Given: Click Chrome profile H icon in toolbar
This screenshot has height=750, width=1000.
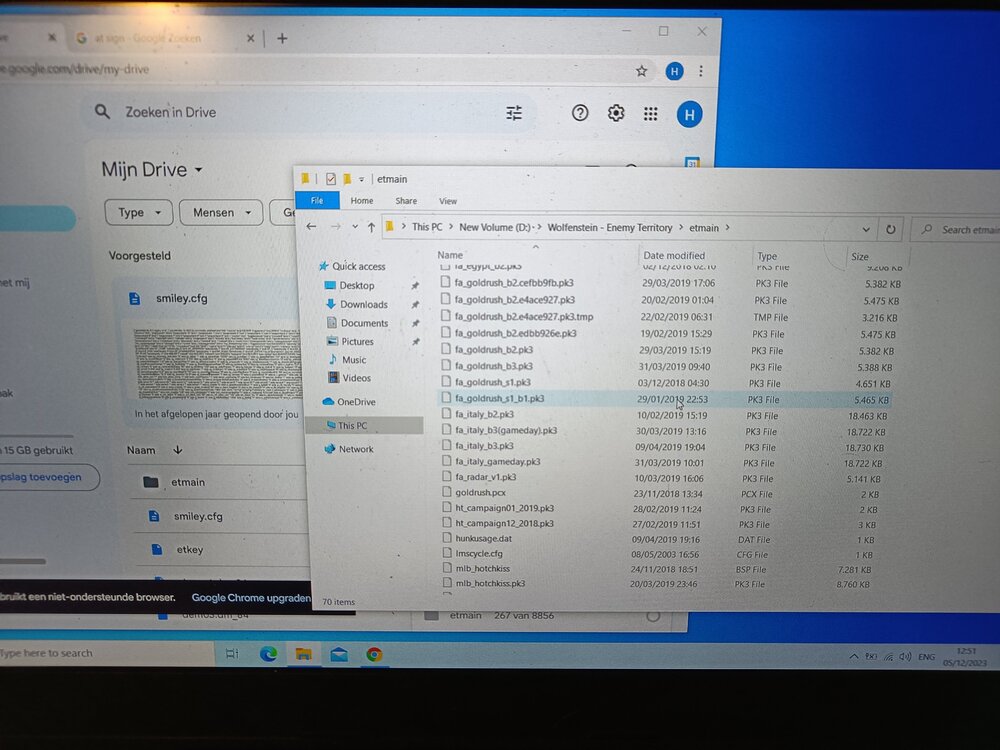Looking at the screenshot, I should (674, 71).
